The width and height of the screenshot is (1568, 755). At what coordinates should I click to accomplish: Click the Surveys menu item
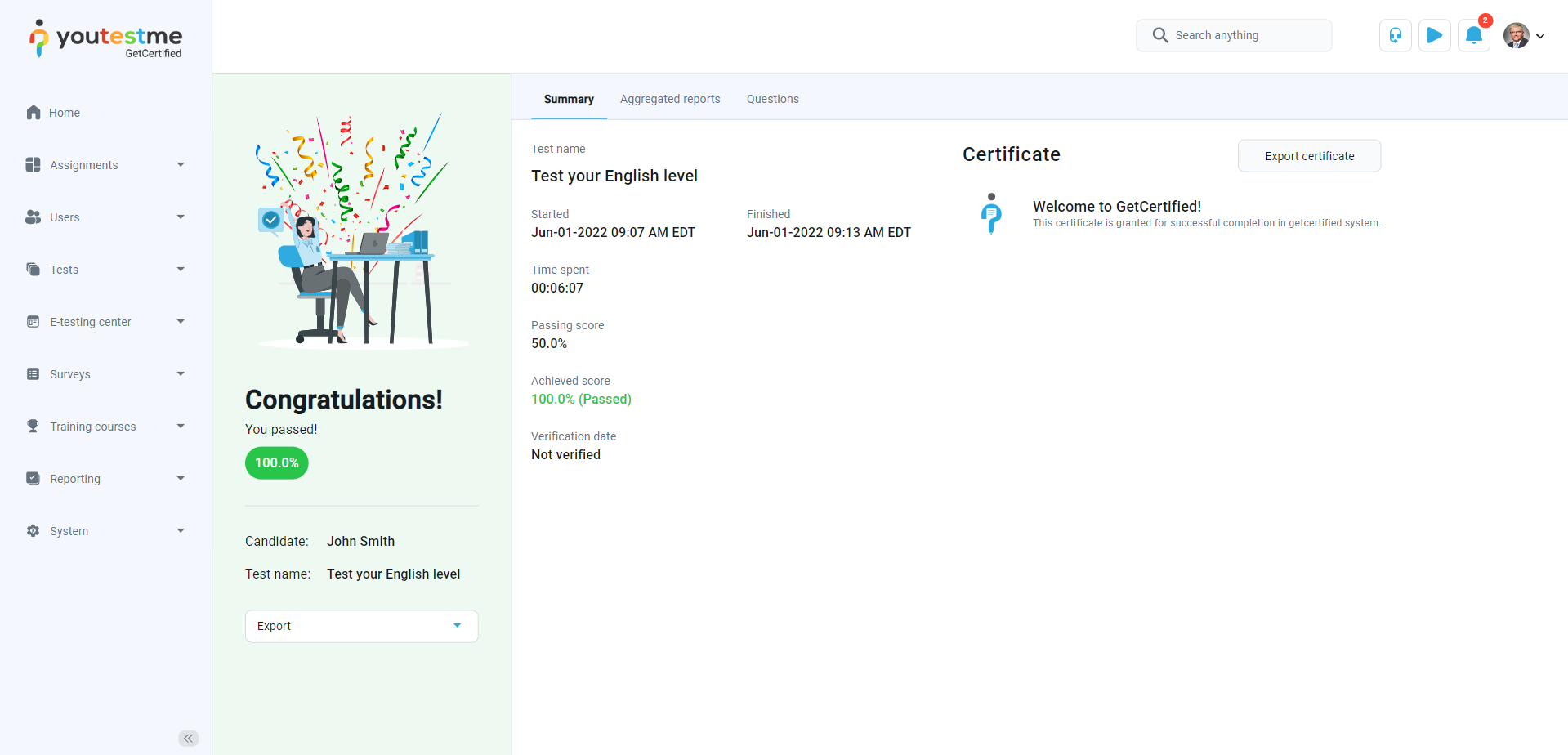click(70, 374)
